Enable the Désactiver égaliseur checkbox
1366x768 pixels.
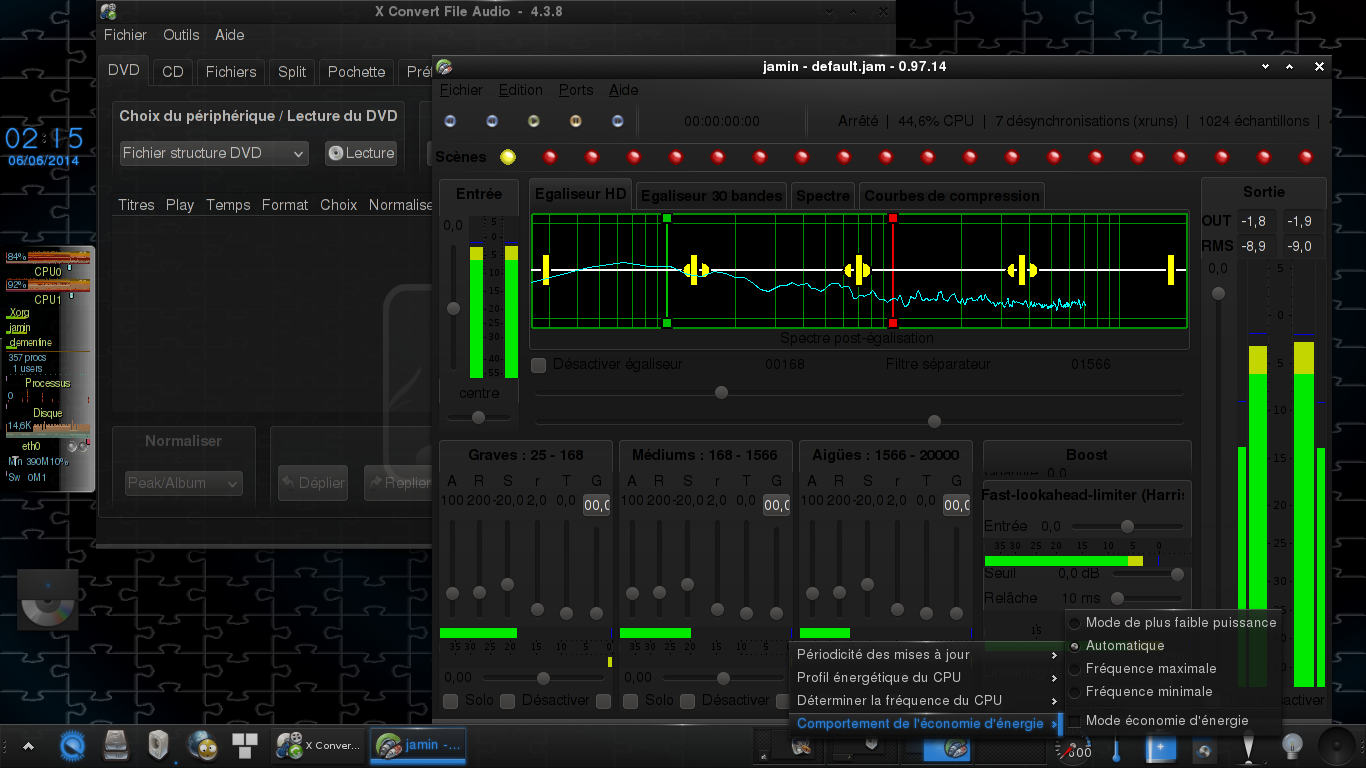click(x=539, y=365)
